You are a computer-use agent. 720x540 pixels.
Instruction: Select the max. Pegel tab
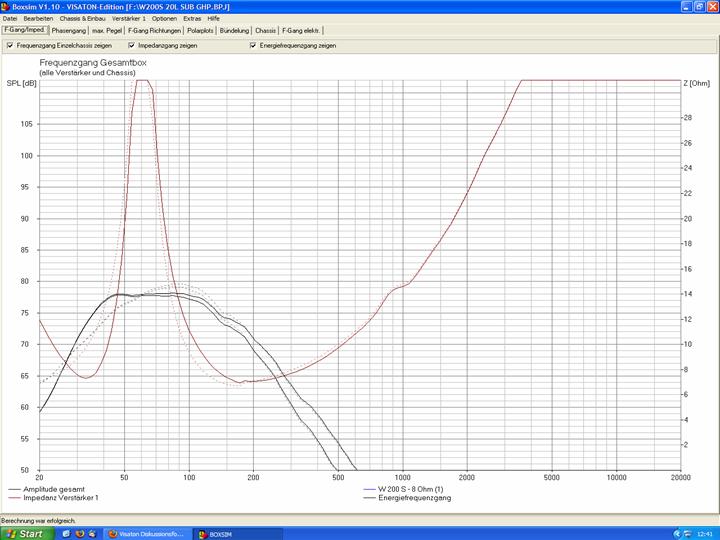pos(107,31)
